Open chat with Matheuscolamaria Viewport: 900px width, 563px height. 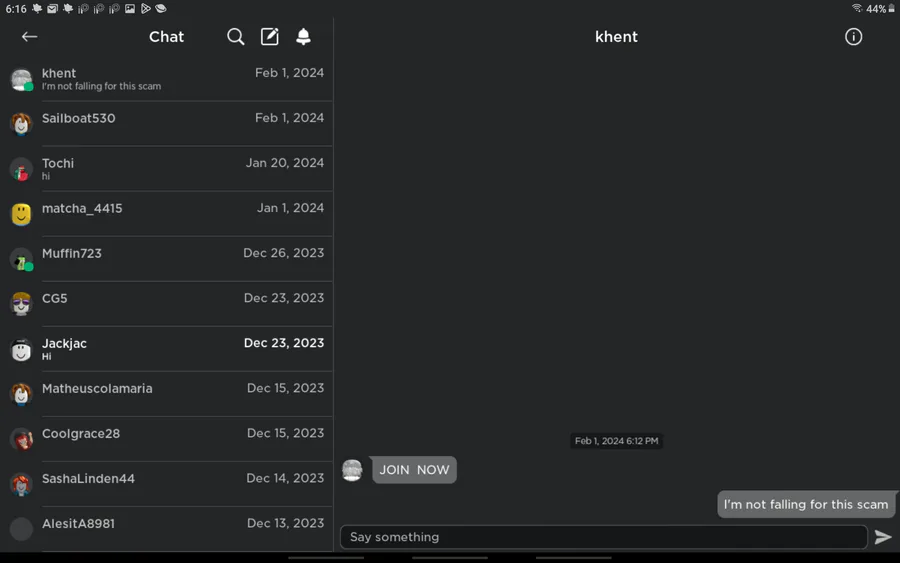click(166, 394)
